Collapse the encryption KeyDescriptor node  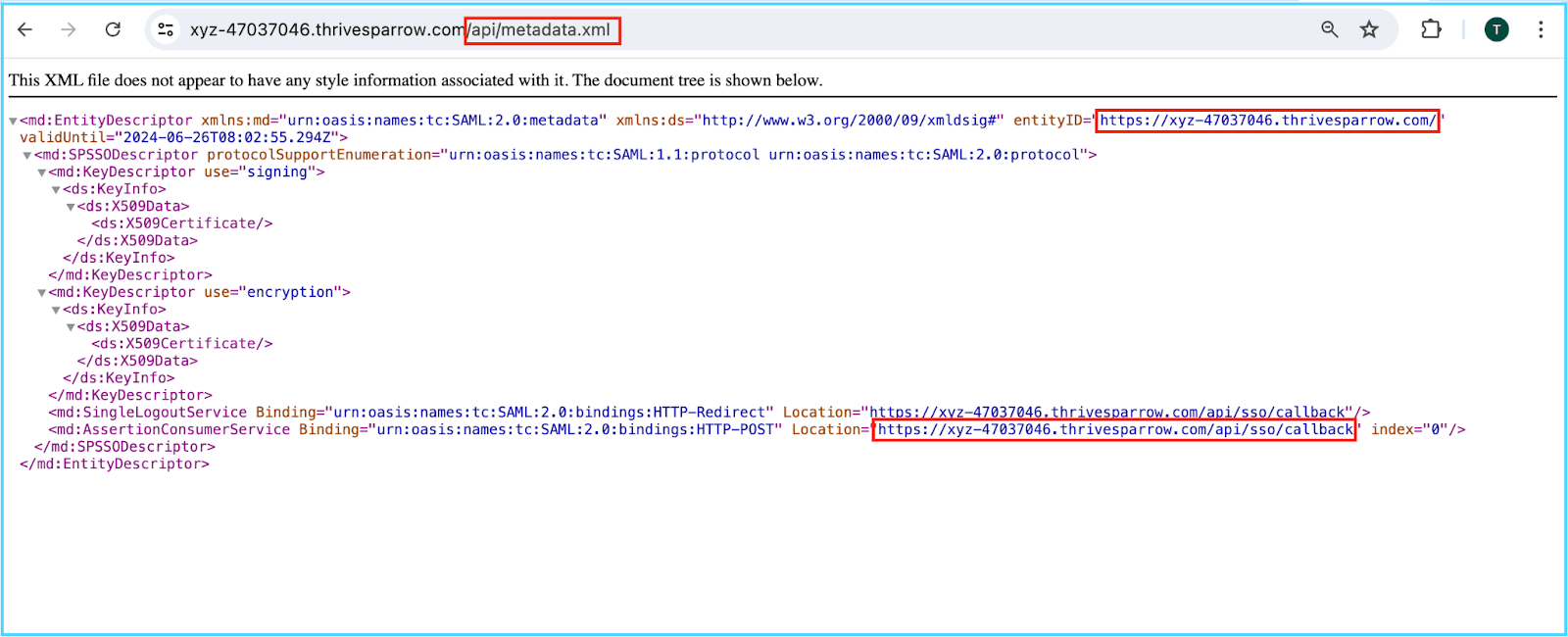tap(42, 293)
